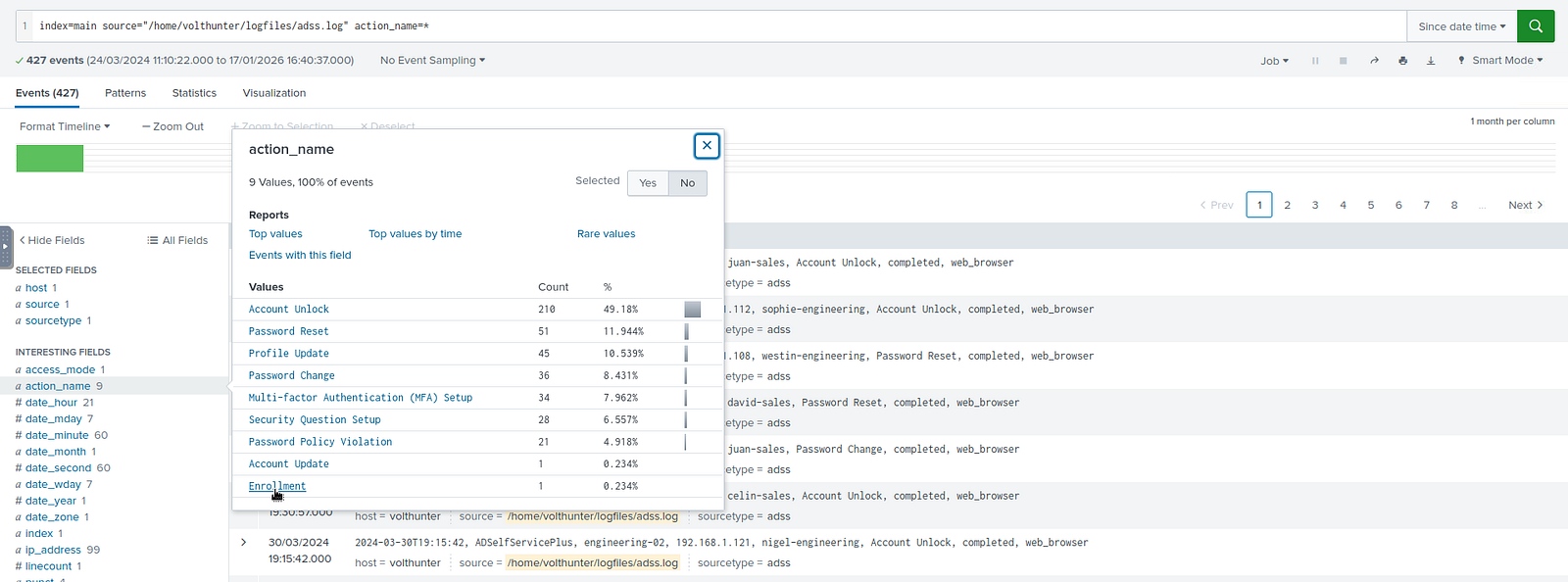Set Selected to No

coord(687,183)
